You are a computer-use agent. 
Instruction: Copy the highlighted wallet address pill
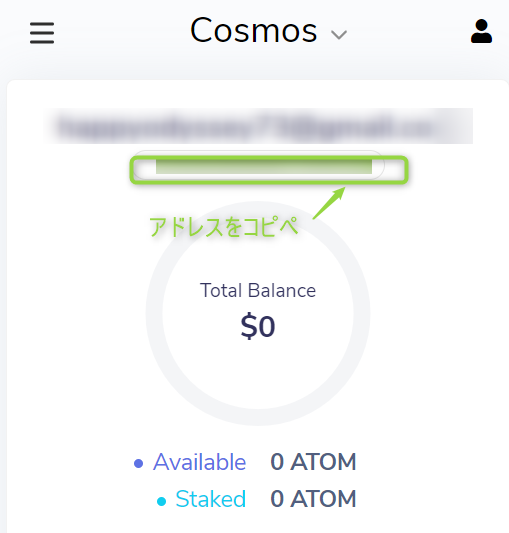pyautogui.click(x=258, y=165)
